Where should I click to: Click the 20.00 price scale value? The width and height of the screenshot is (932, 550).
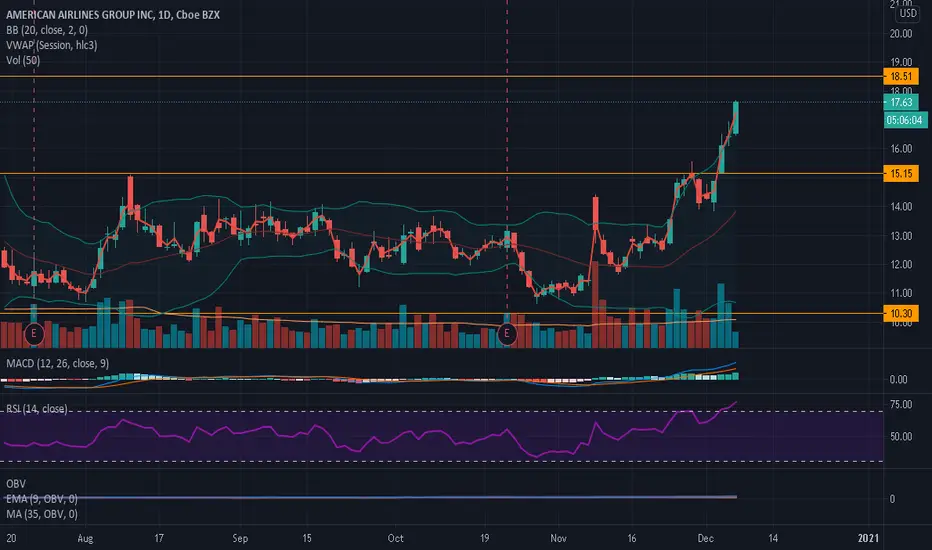(x=901, y=34)
